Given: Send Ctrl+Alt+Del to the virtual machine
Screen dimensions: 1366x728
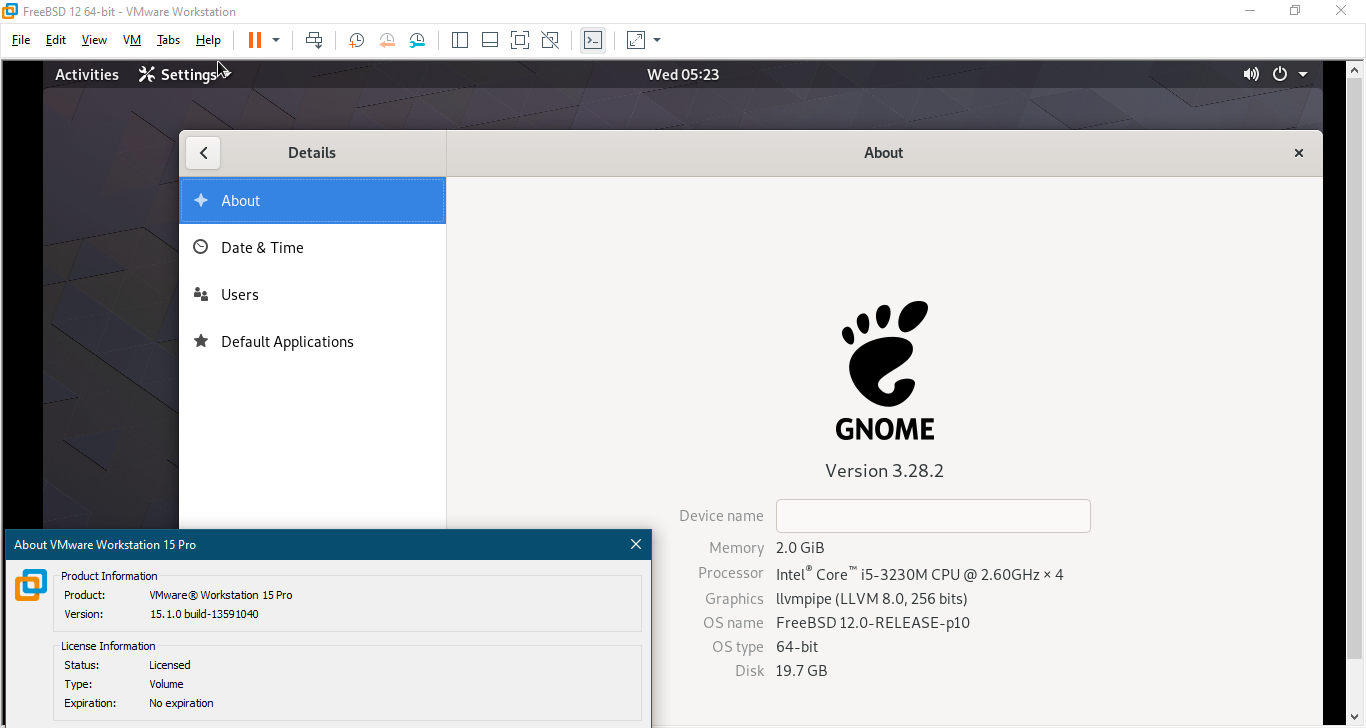Looking at the screenshot, I should point(314,40).
